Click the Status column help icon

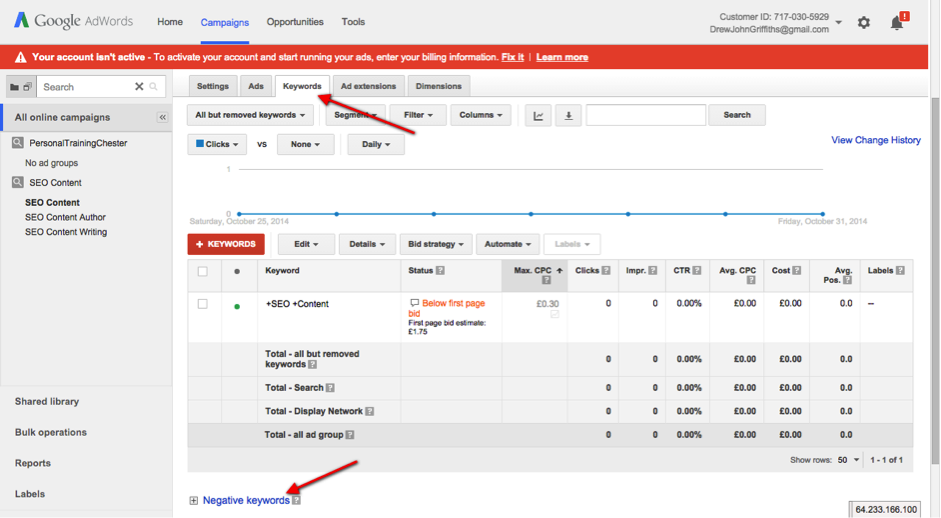tap(440, 271)
